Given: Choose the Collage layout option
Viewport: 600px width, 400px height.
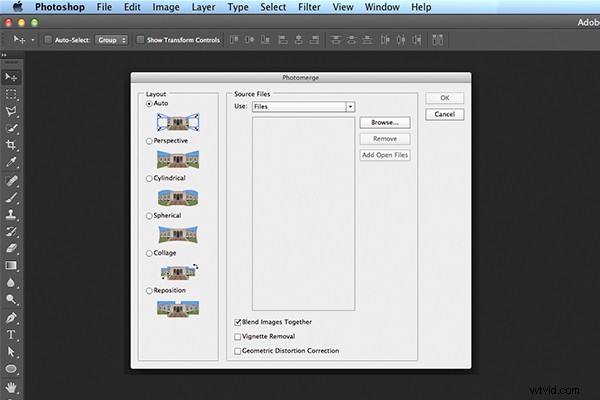Looking at the screenshot, I should pyautogui.click(x=149, y=253).
